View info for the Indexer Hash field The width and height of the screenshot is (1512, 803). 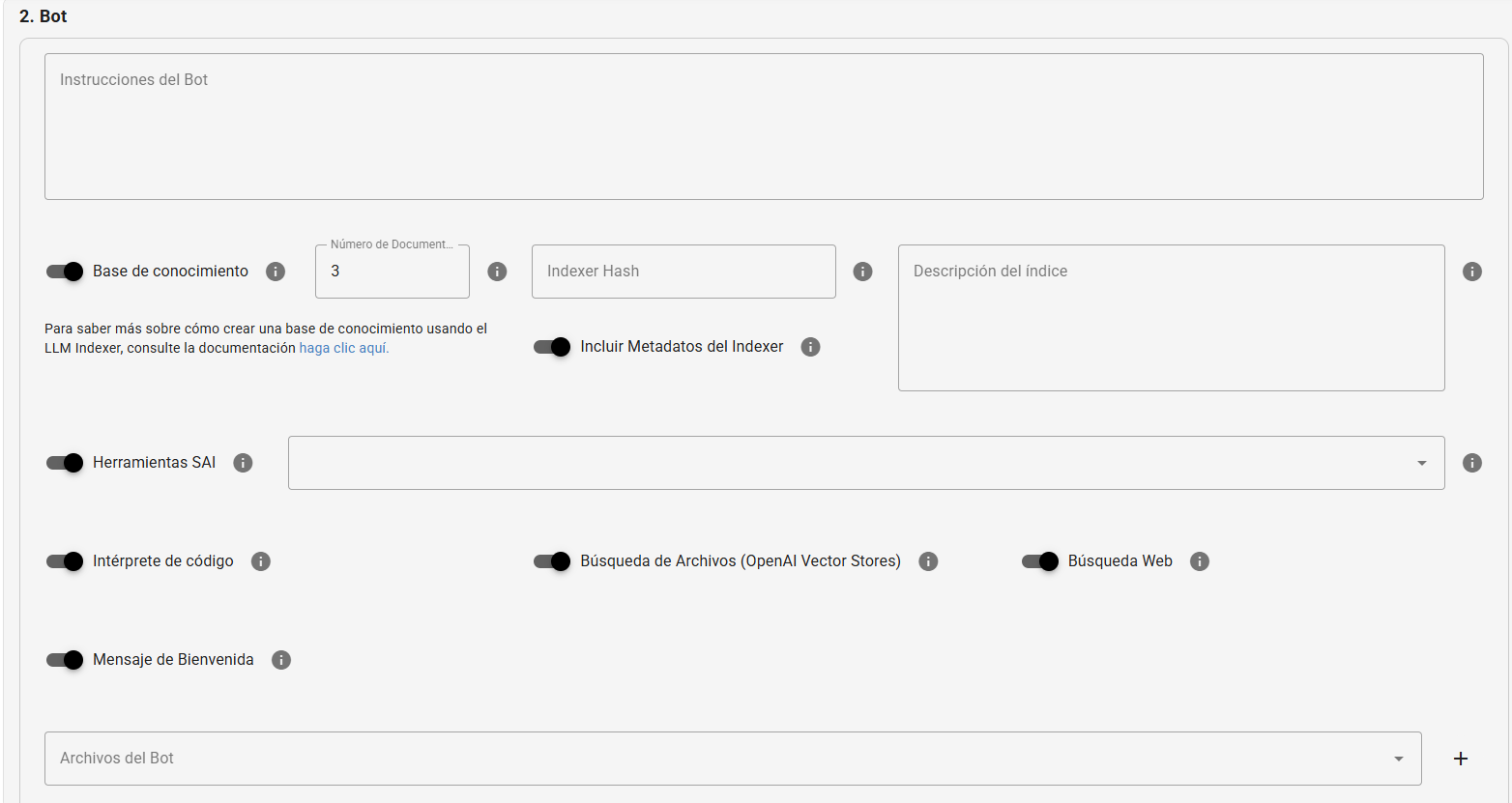point(862,272)
